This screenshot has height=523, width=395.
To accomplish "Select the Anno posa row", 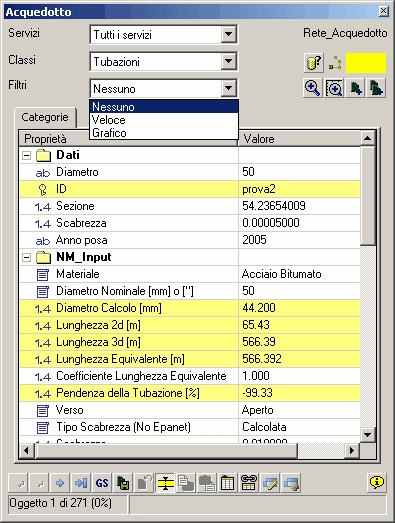I will [189, 240].
